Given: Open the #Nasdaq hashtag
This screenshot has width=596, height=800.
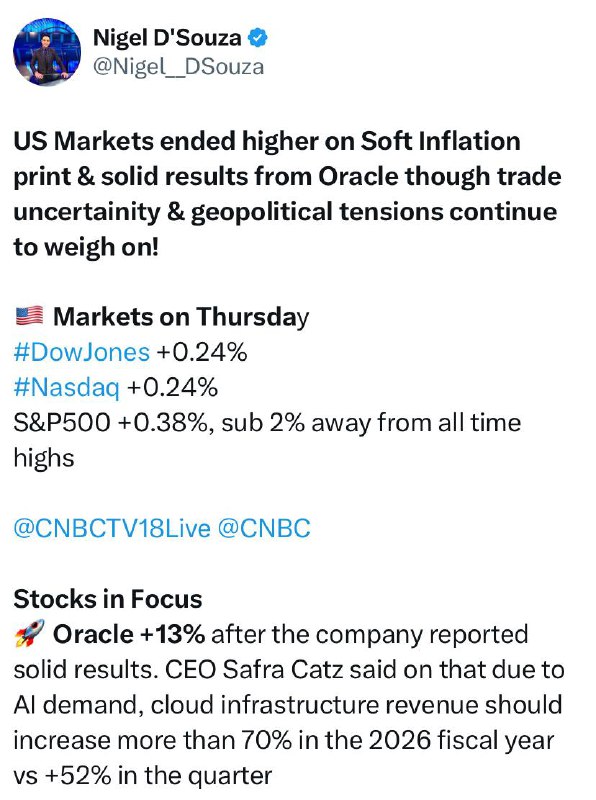Looking at the screenshot, I should point(67,388).
